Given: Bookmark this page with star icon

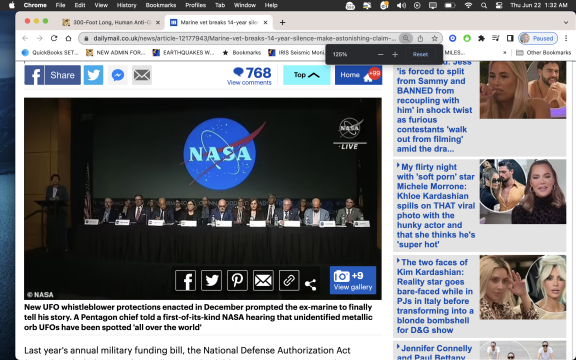Looking at the screenshot, I should (435, 38).
